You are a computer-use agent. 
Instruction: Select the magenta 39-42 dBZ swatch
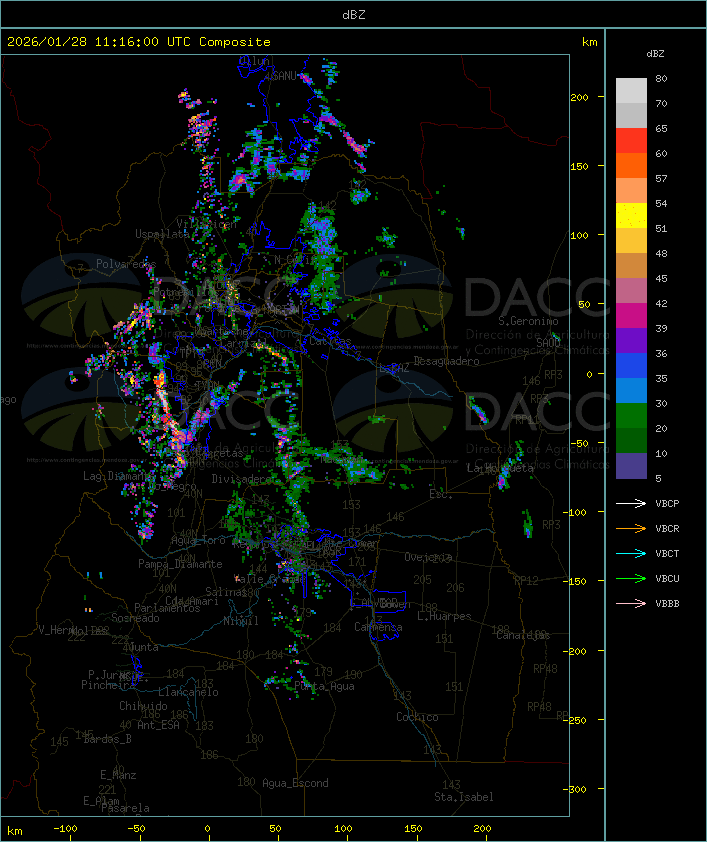click(x=631, y=316)
